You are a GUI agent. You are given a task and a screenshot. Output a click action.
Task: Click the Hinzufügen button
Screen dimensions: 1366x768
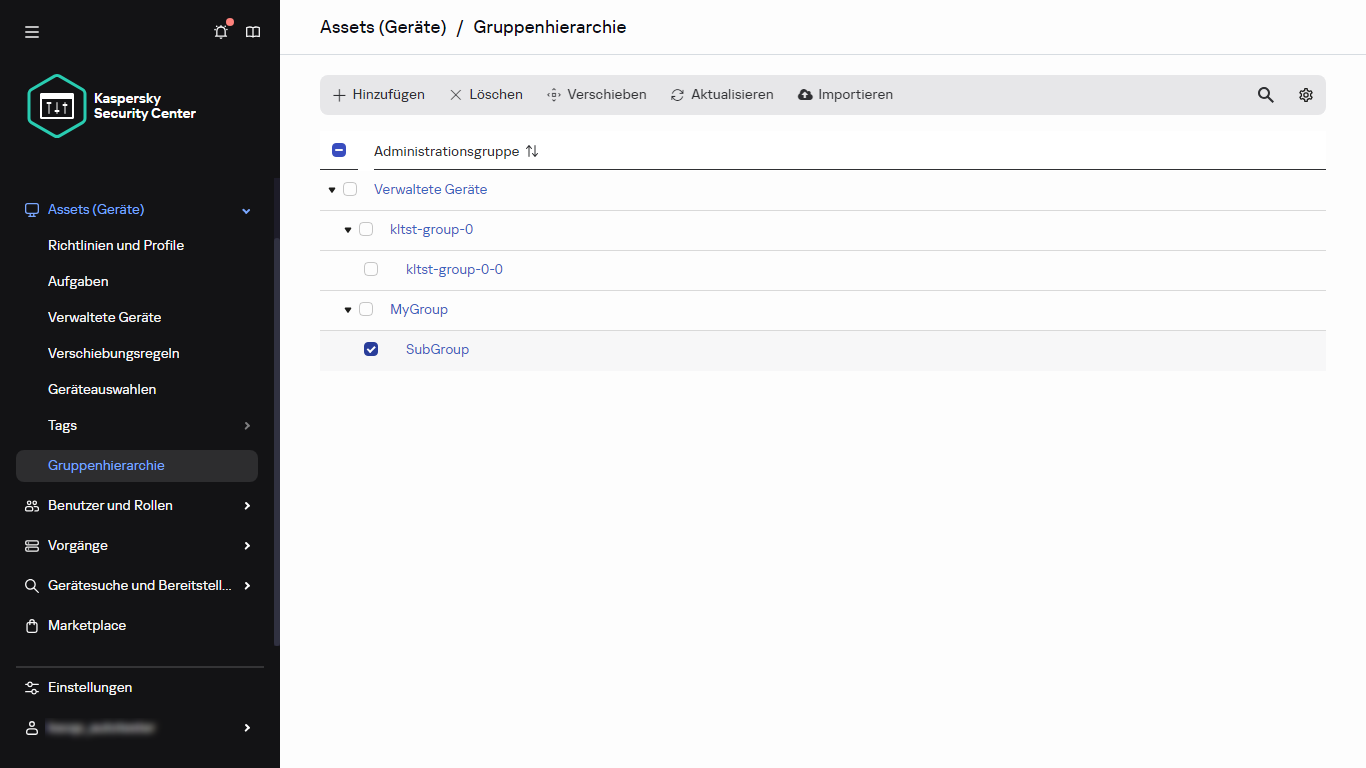coord(378,93)
